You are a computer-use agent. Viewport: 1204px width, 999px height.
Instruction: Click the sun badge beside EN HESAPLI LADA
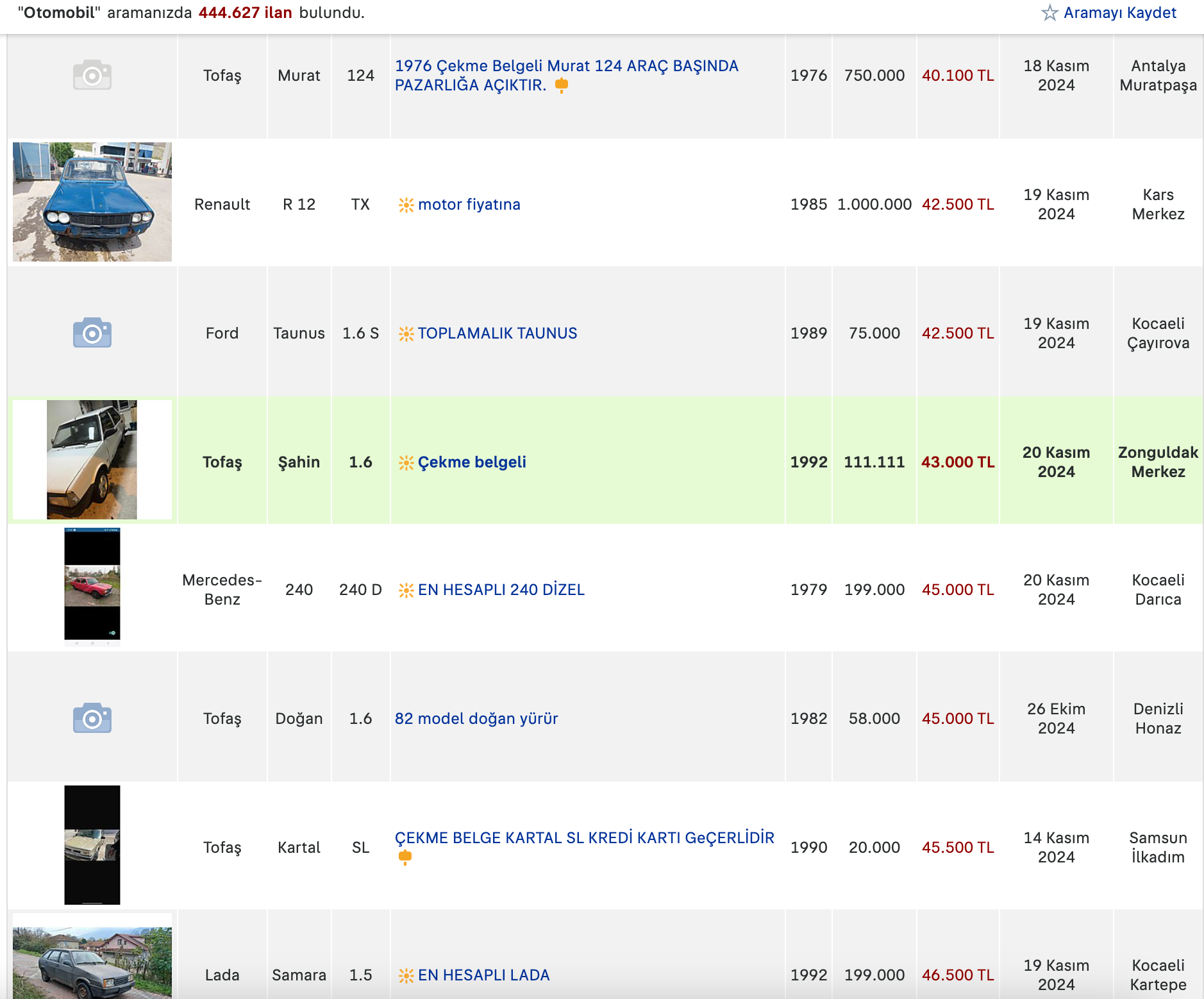click(x=406, y=975)
